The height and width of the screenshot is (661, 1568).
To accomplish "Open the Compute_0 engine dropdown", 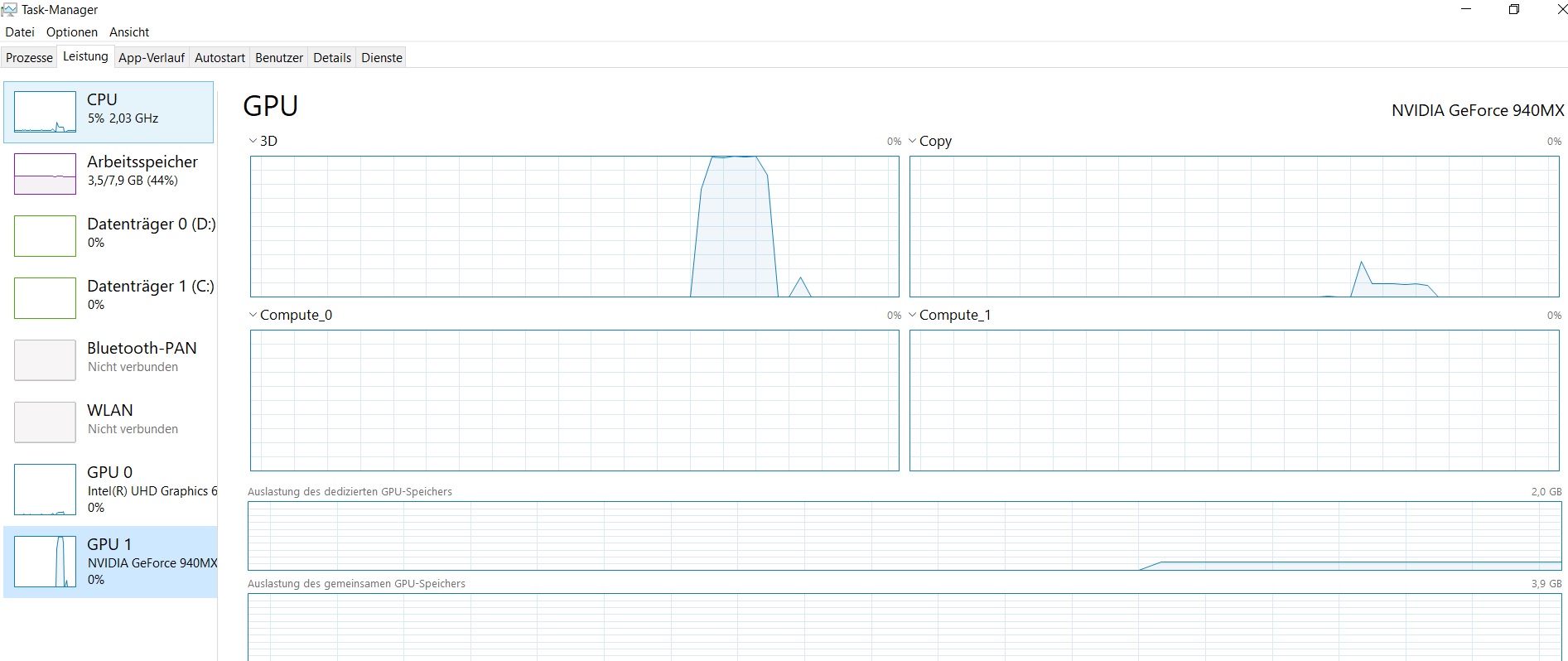I will [290, 316].
